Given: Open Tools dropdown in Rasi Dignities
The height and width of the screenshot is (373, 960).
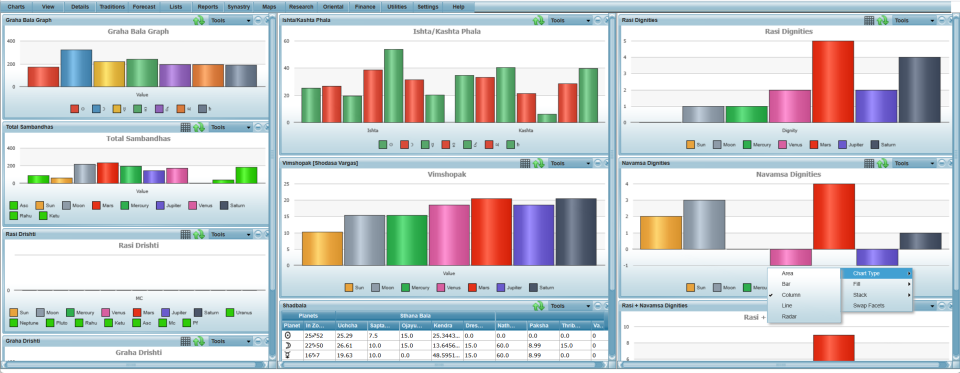Looking at the screenshot, I should [913, 20].
